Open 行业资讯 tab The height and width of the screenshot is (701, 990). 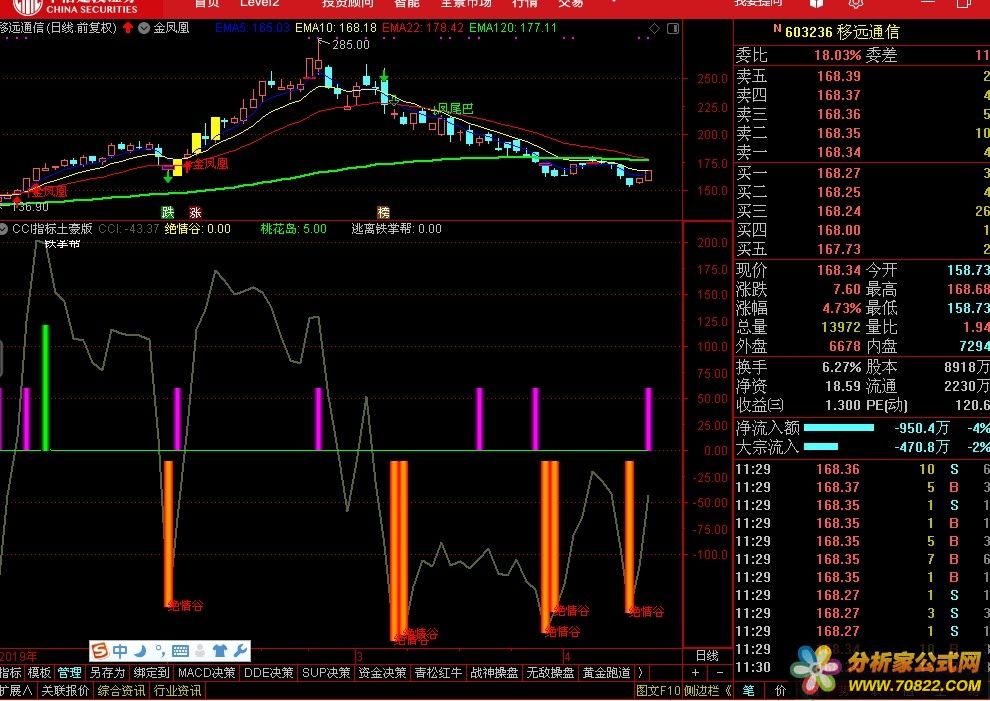coord(177,691)
